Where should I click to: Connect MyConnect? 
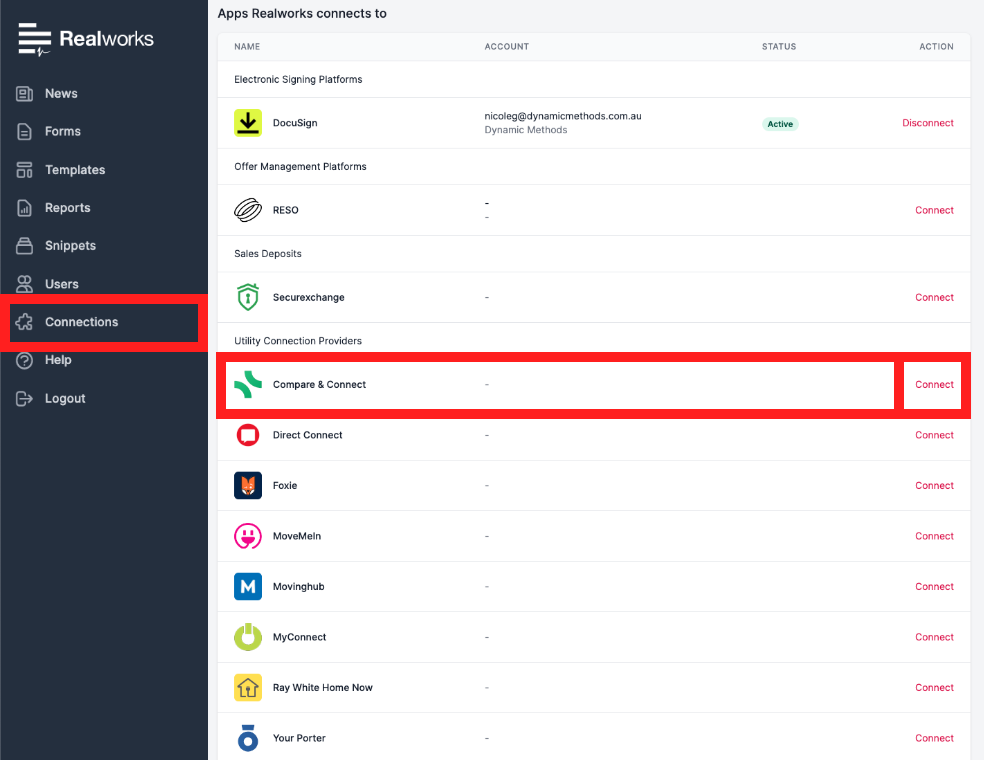pyautogui.click(x=934, y=637)
